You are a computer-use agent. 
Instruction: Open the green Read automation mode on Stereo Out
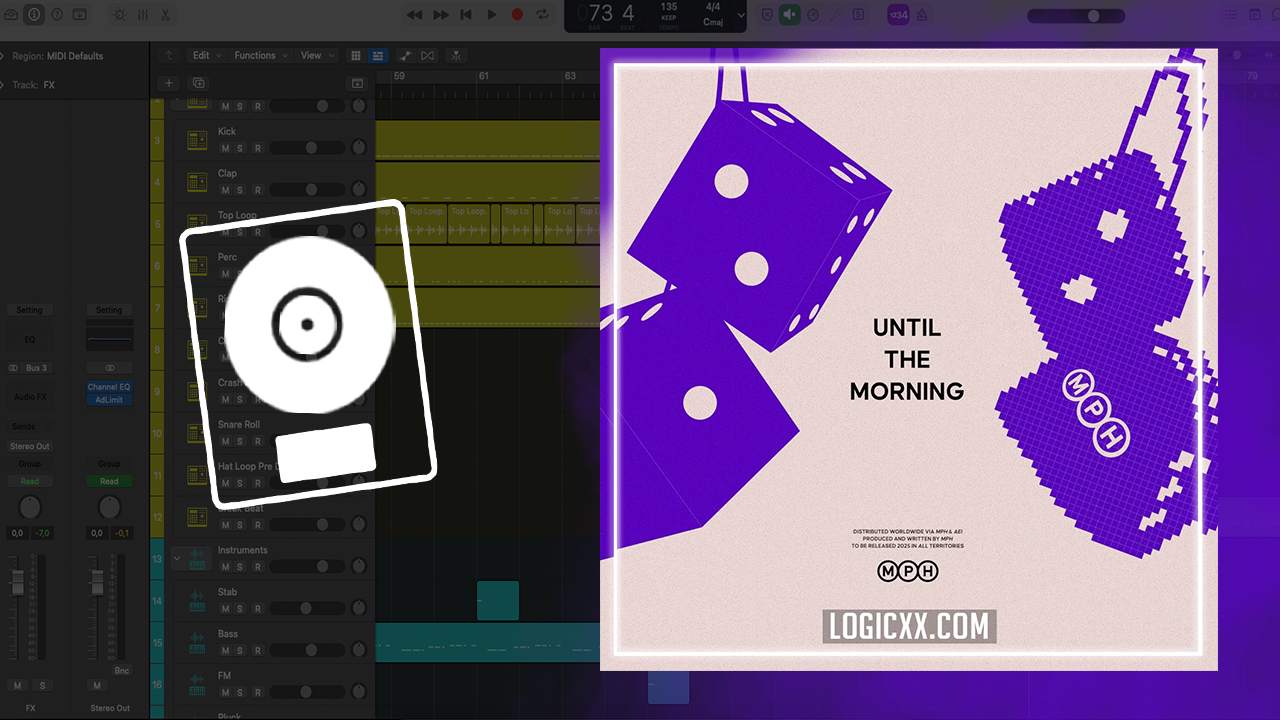coord(109,481)
